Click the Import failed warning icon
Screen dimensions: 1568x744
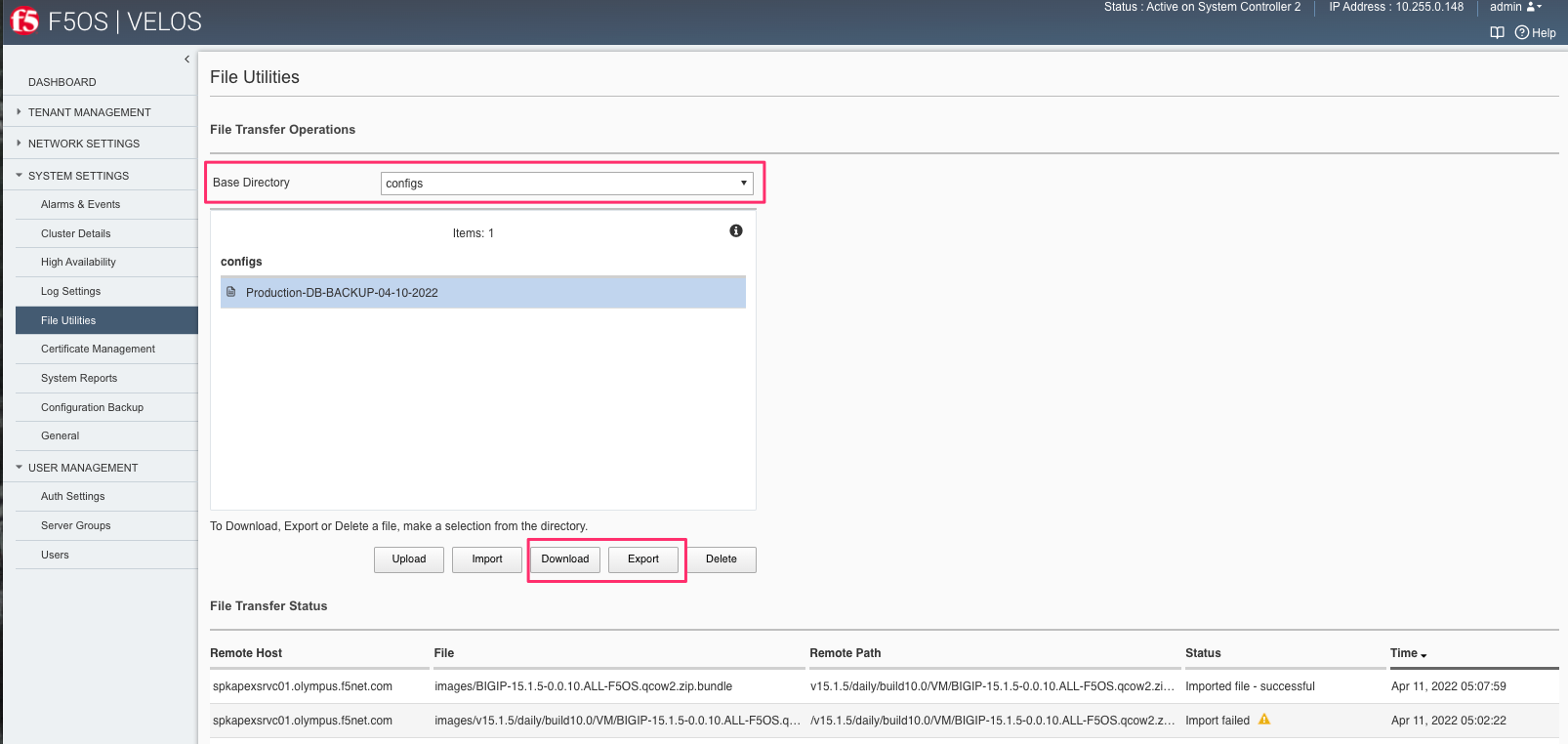pyautogui.click(x=1264, y=720)
